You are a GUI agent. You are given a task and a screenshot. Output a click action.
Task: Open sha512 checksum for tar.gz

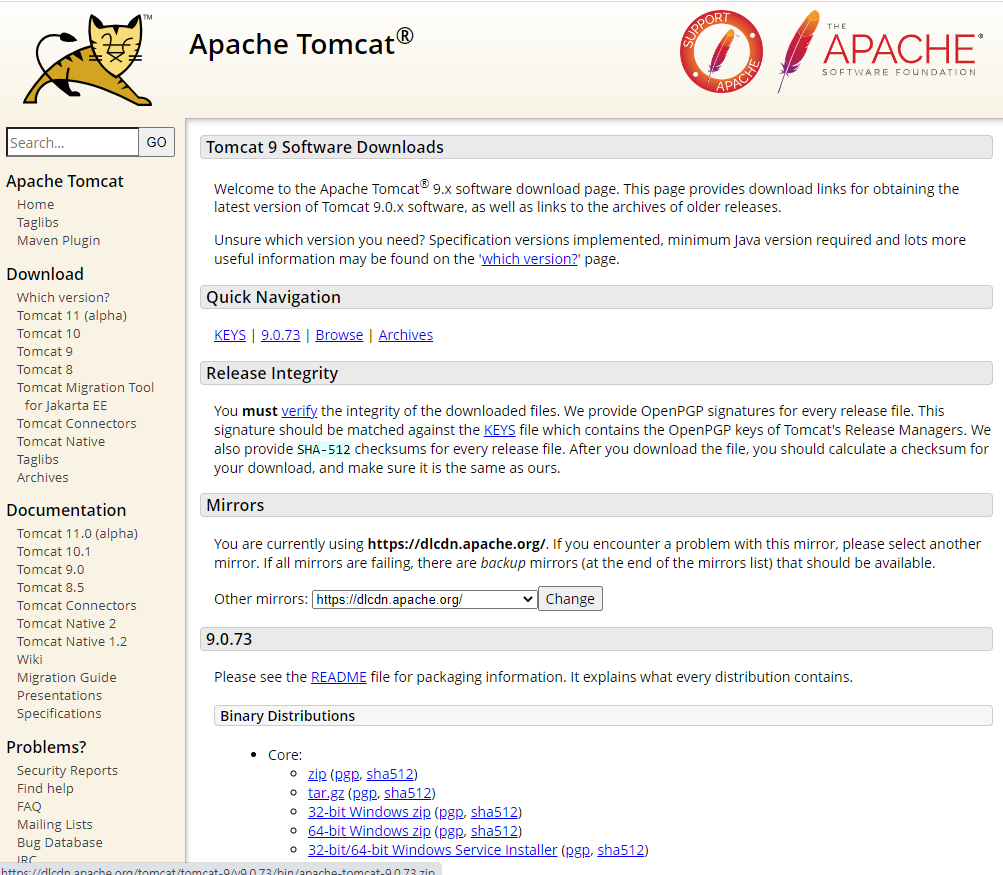click(407, 793)
